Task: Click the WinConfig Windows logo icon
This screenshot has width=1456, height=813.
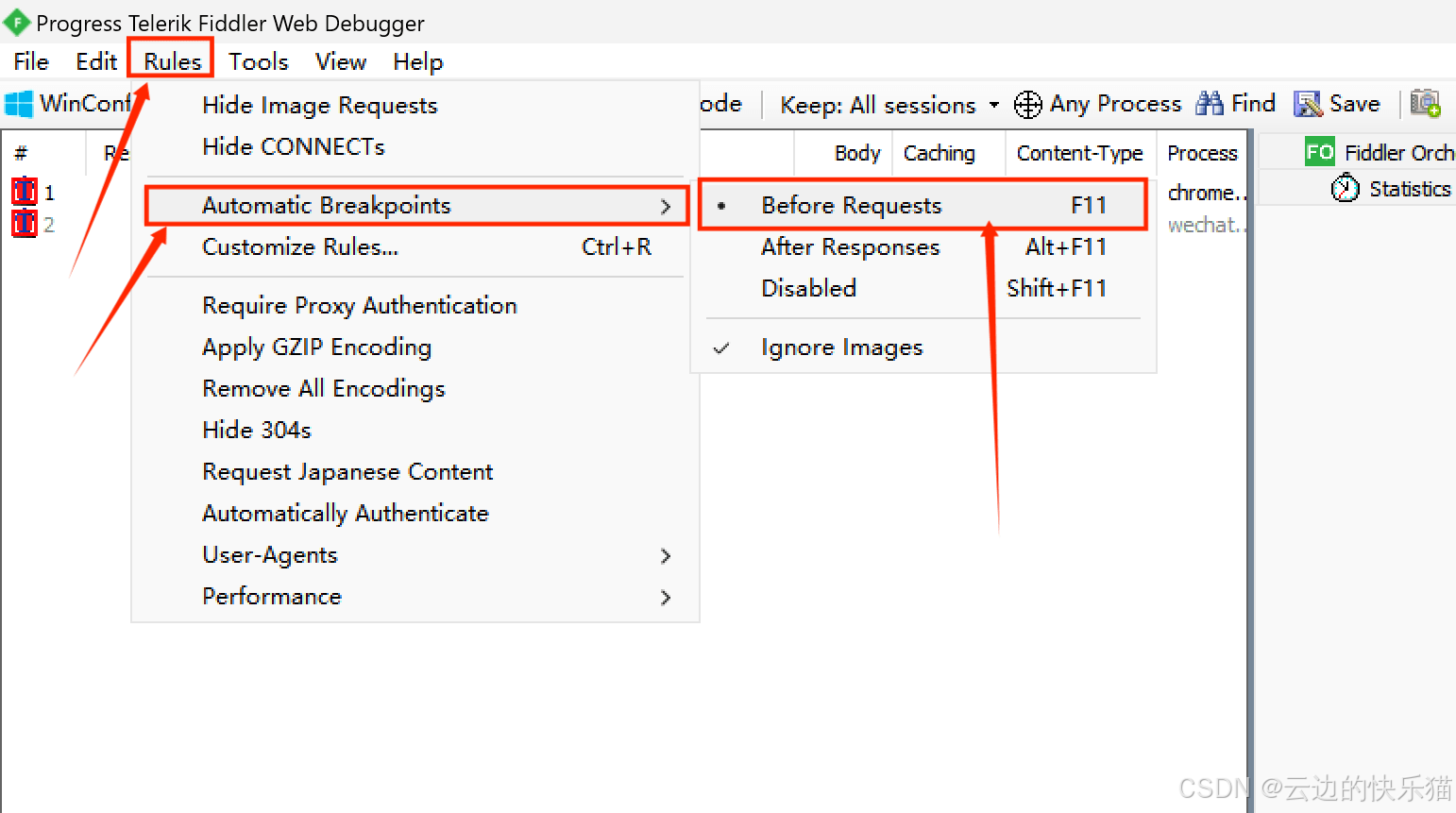Action: pyautogui.click(x=19, y=104)
